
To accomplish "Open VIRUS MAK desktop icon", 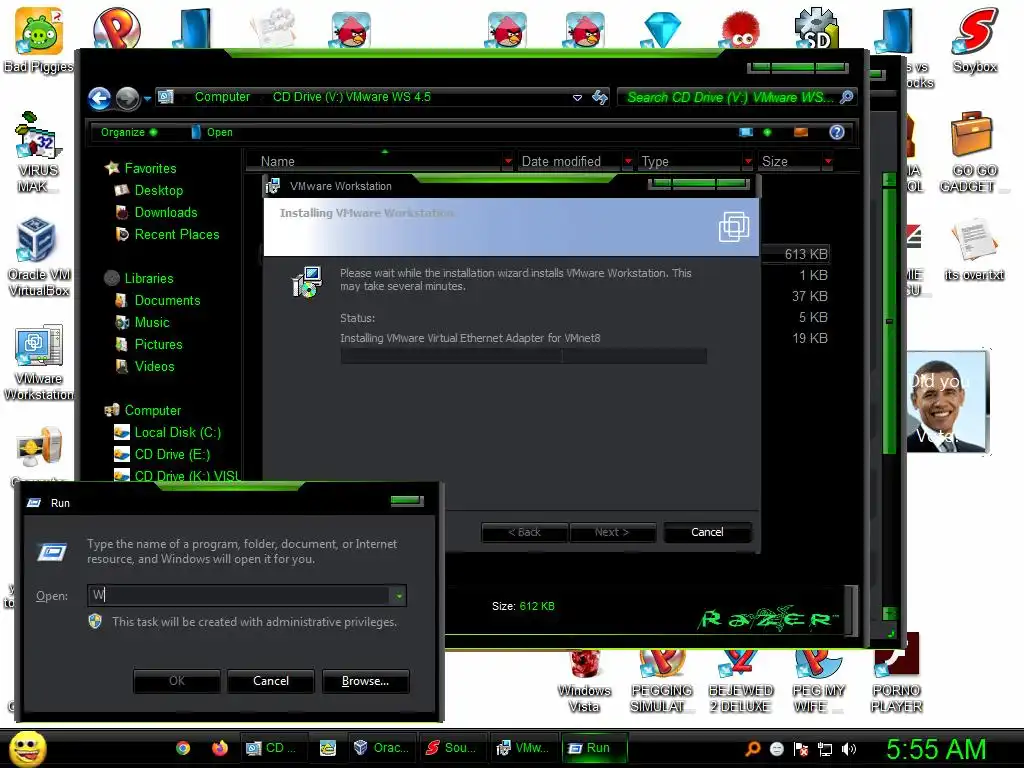I will tap(38, 153).
